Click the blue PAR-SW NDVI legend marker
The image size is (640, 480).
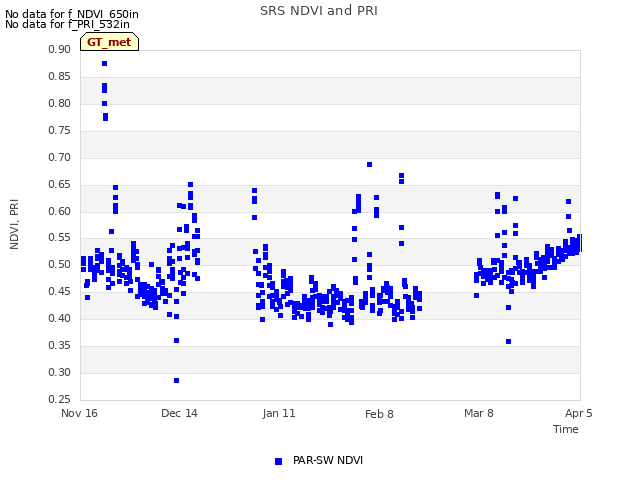(x=278, y=461)
